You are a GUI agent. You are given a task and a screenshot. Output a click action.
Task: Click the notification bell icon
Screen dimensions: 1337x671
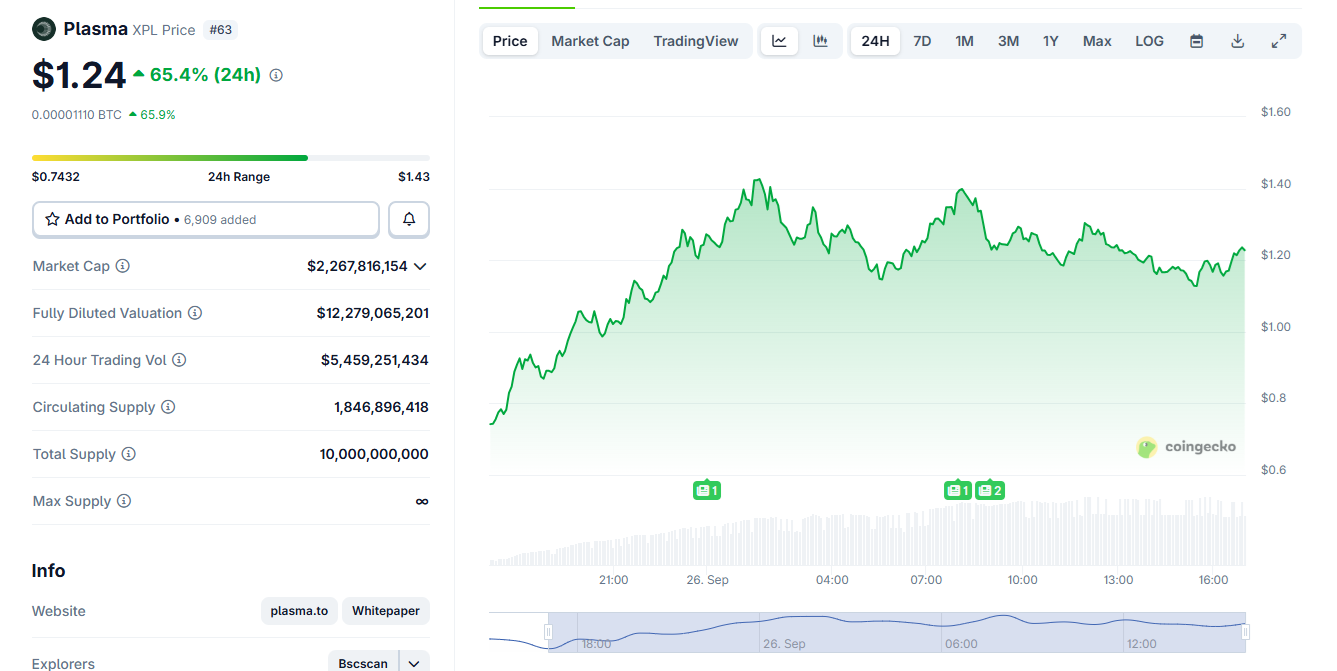(x=408, y=218)
